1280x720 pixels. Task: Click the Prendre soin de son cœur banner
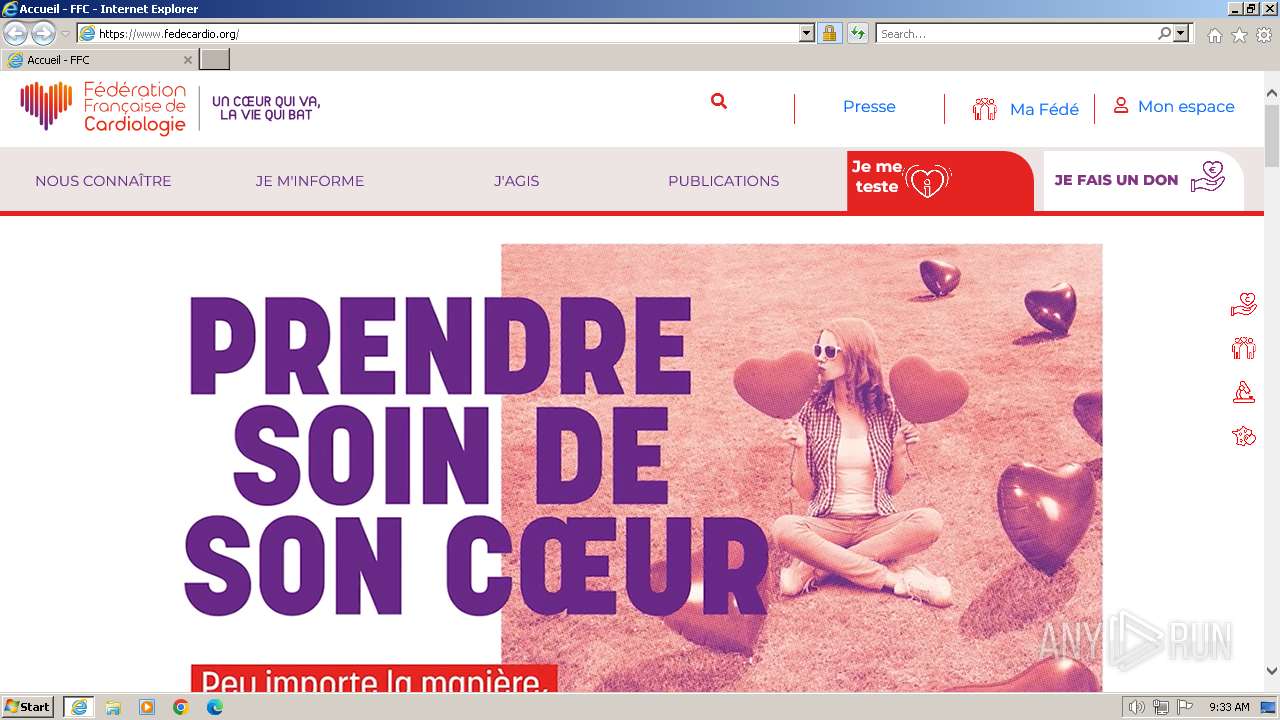pyautogui.click(x=642, y=468)
